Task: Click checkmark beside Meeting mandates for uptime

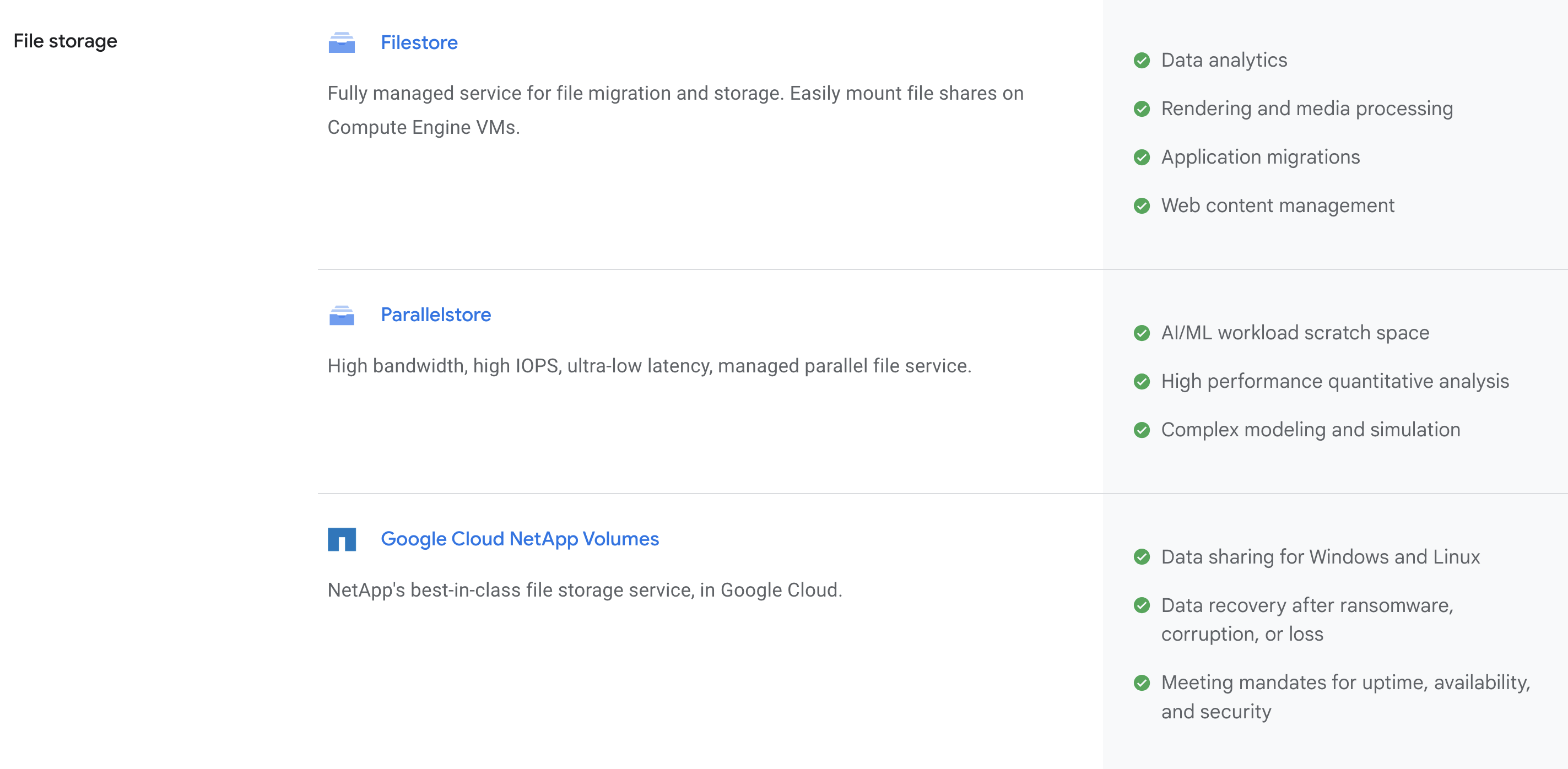Action: tap(1142, 683)
